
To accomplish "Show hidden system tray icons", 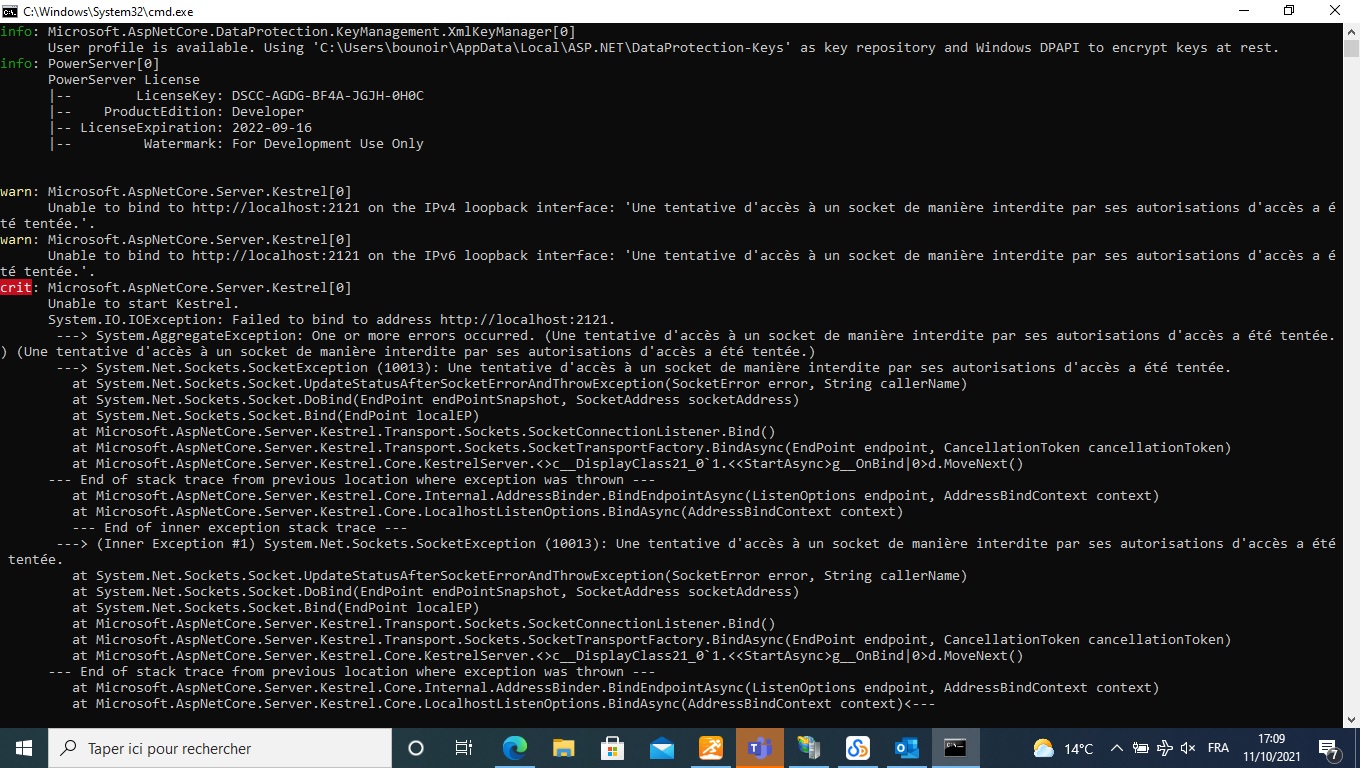I will coord(1116,748).
